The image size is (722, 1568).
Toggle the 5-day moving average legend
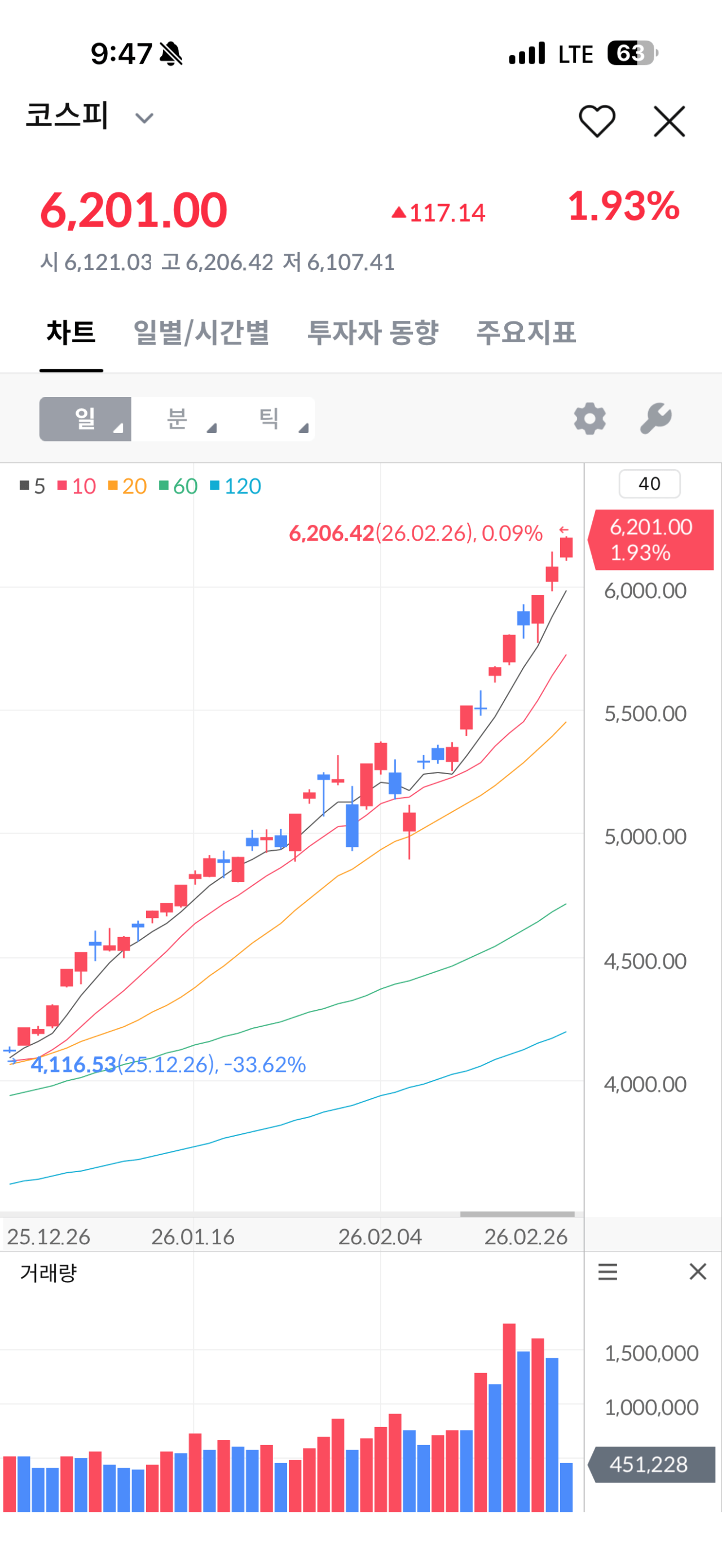coord(33,486)
